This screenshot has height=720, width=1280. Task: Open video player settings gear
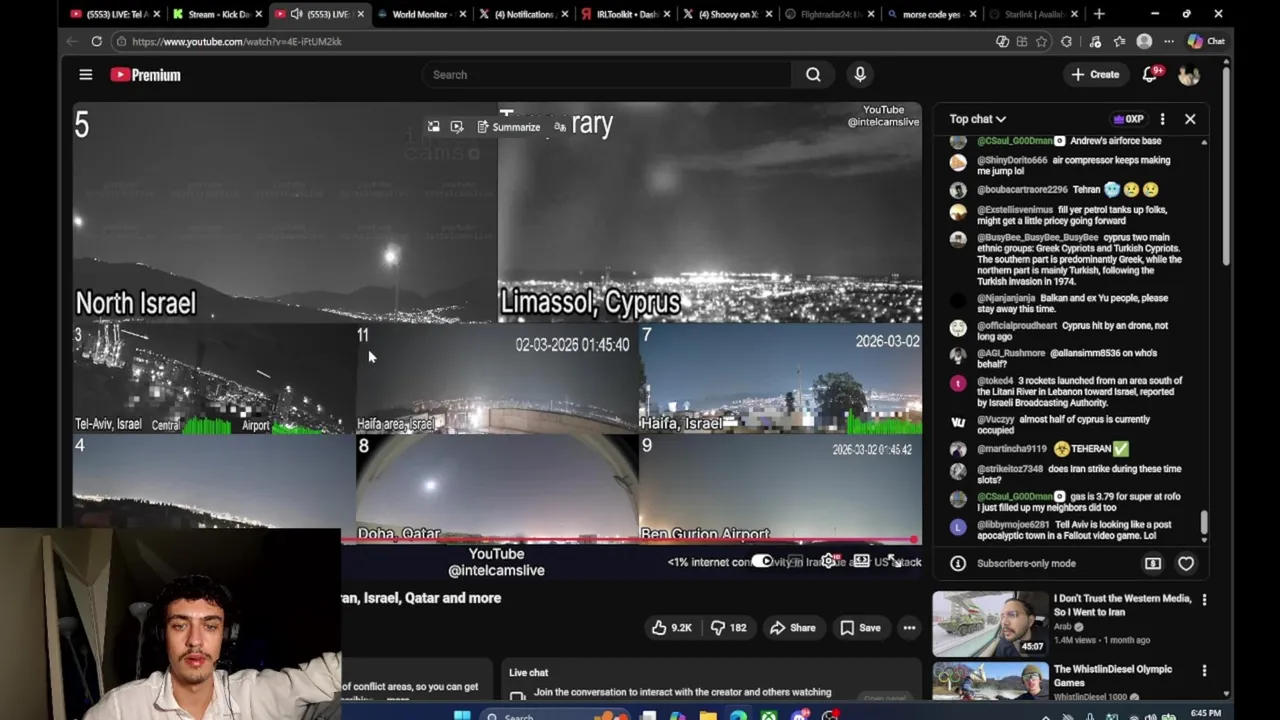[829, 561]
